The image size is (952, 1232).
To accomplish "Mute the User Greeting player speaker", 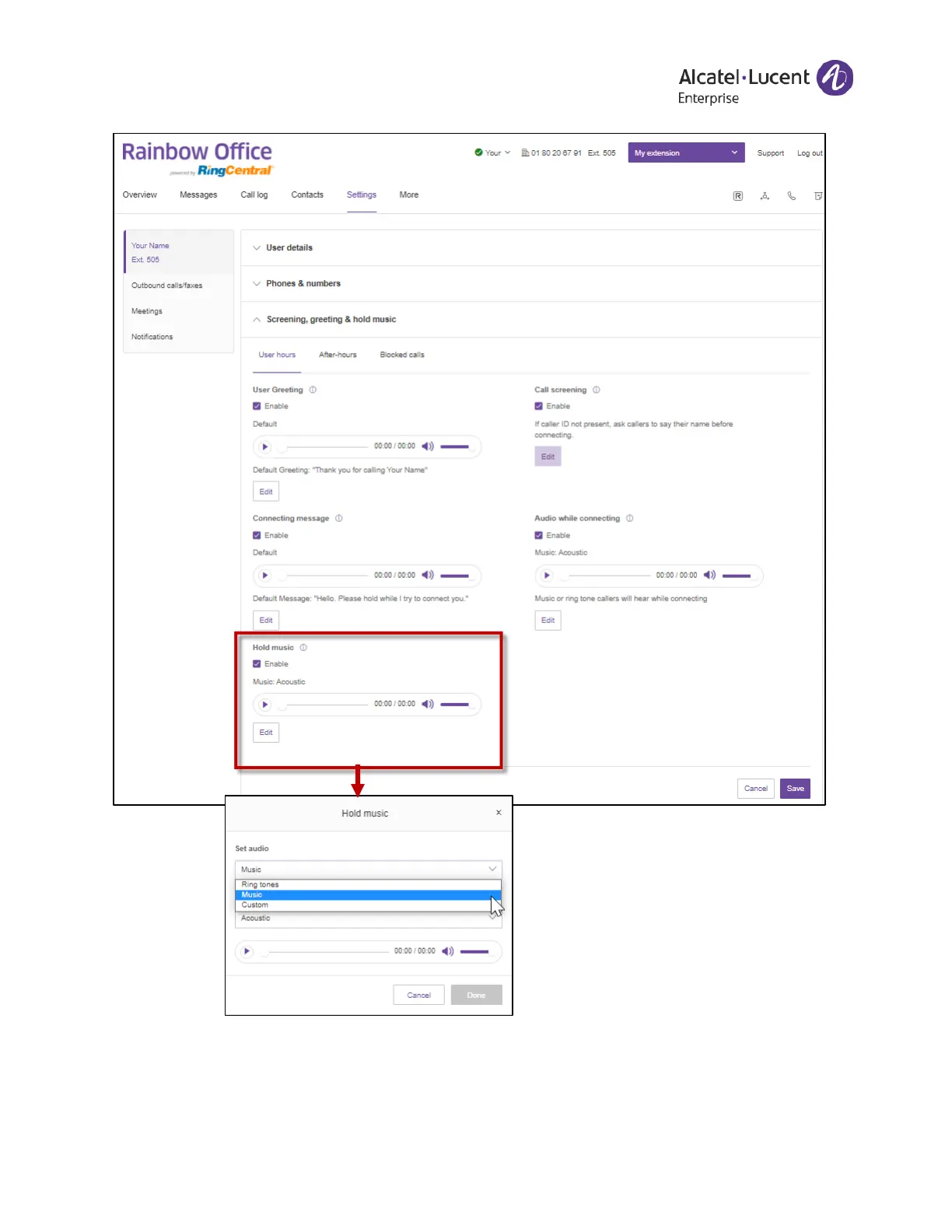I will coord(428,446).
